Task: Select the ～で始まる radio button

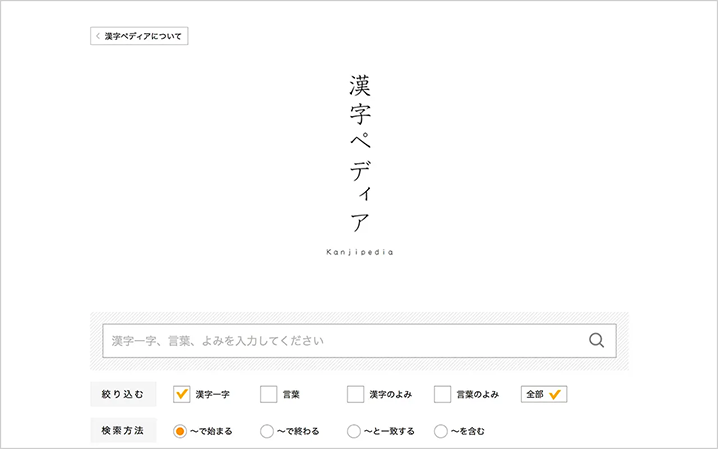Action: 181,431
